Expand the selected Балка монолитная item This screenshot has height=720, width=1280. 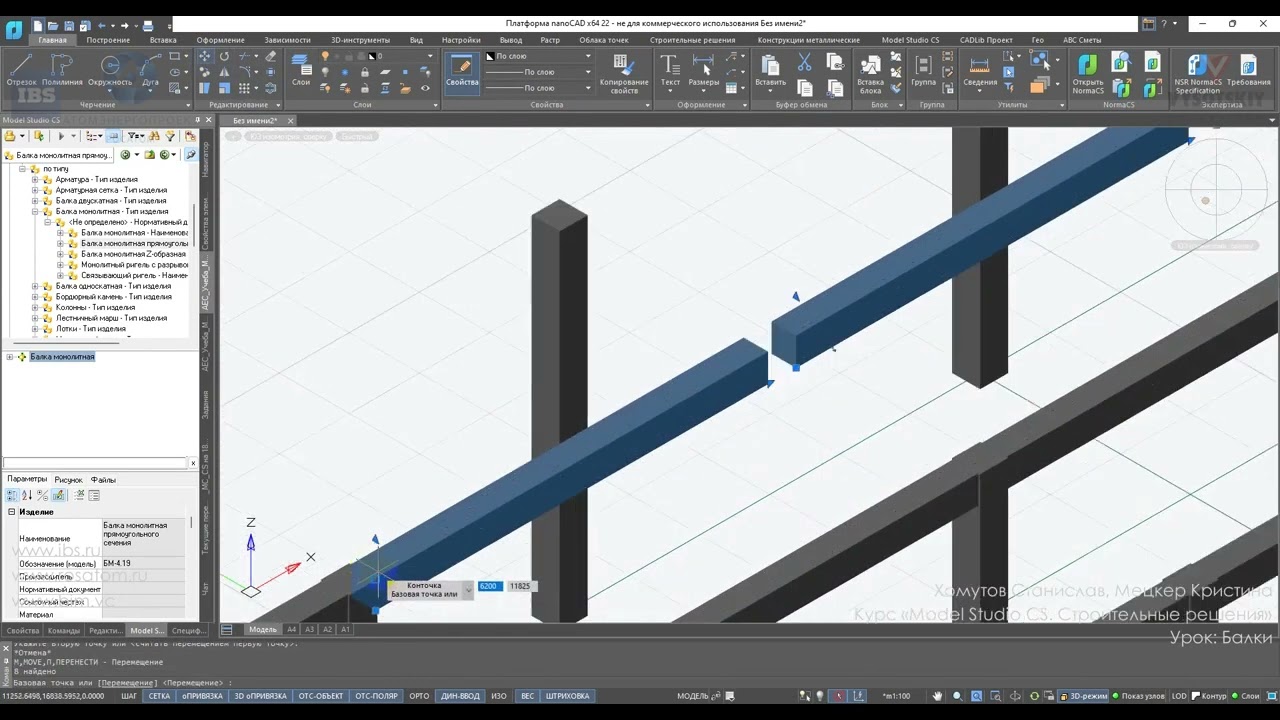click(10, 357)
